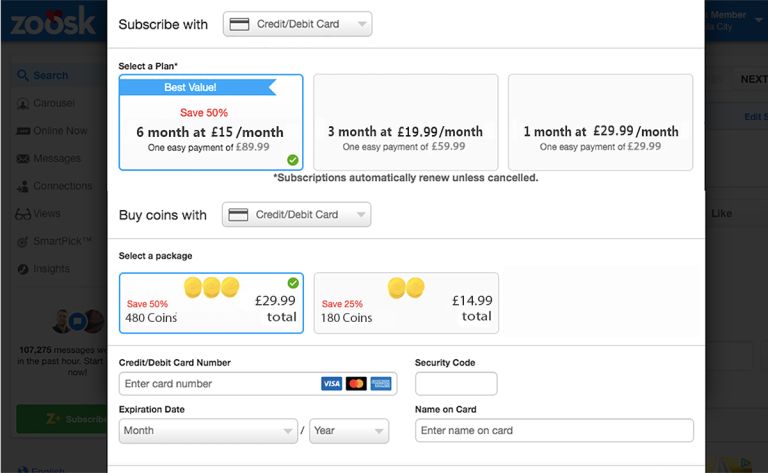The image size is (768, 473).
Task: Click the American Express card icon
Action: coord(381,384)
